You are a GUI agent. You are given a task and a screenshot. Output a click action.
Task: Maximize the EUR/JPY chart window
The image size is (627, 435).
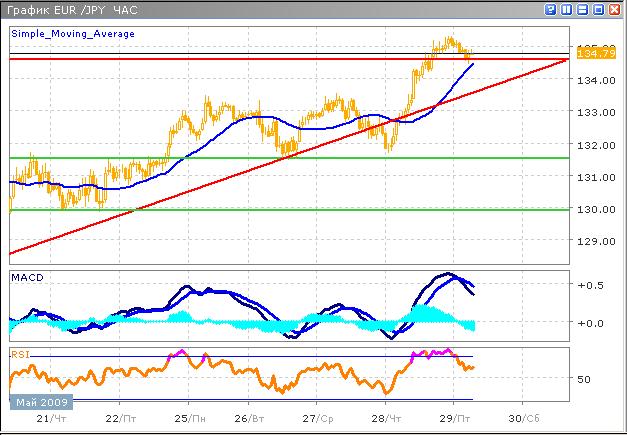(599, 9)
